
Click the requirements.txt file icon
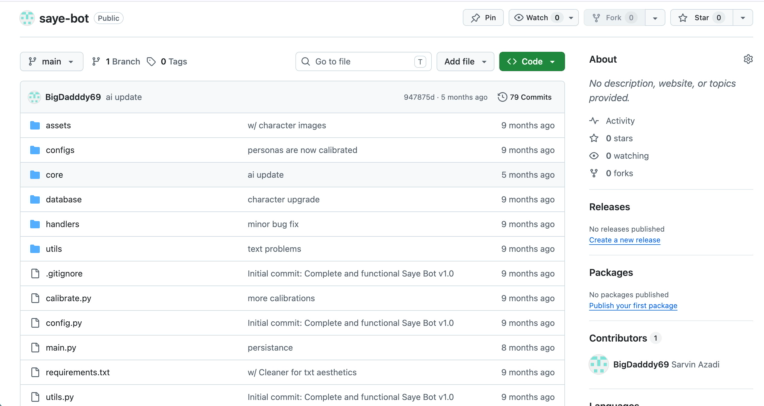[x=35, y=372]
